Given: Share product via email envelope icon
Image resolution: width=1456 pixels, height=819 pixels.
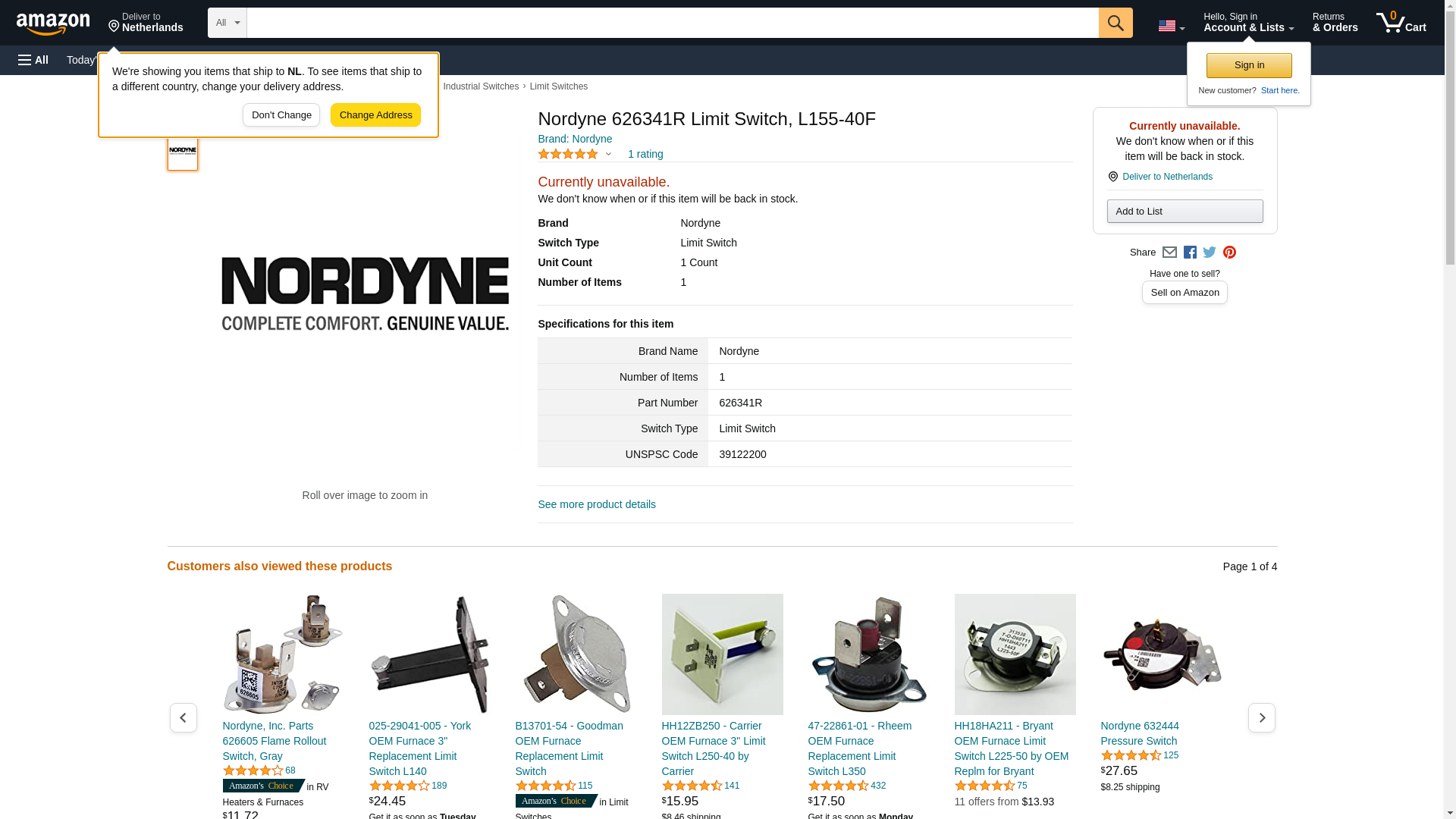Looking at the screenshot, I should [1169, 253].
